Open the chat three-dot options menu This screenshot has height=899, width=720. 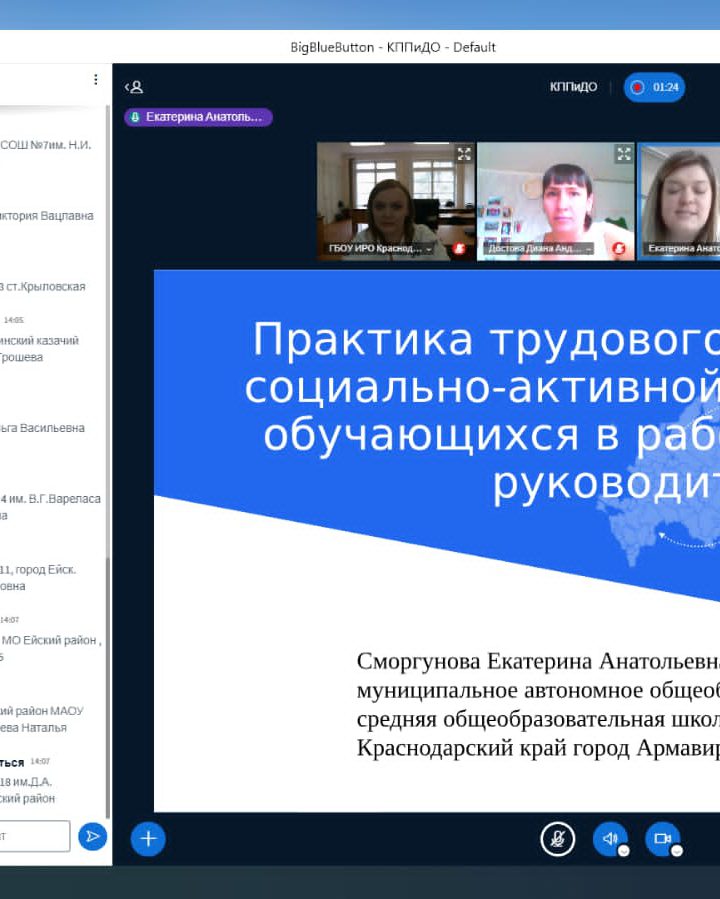(96, 80)
